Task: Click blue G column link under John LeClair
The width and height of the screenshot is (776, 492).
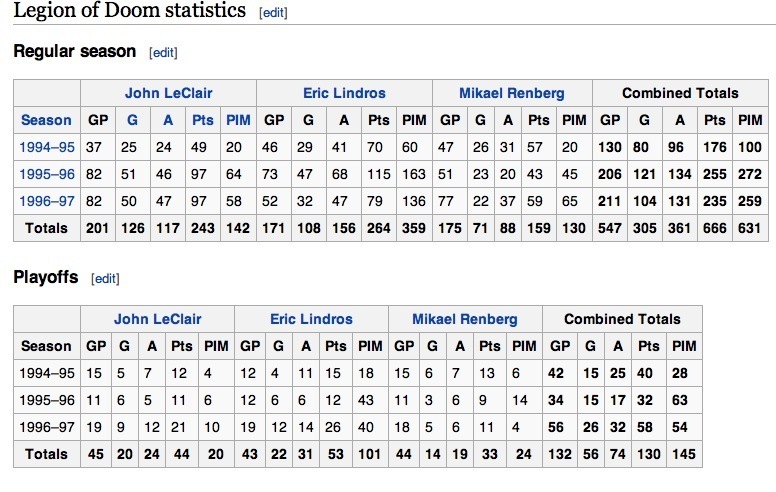Action: pyautogui.click(x=129, y=120)
